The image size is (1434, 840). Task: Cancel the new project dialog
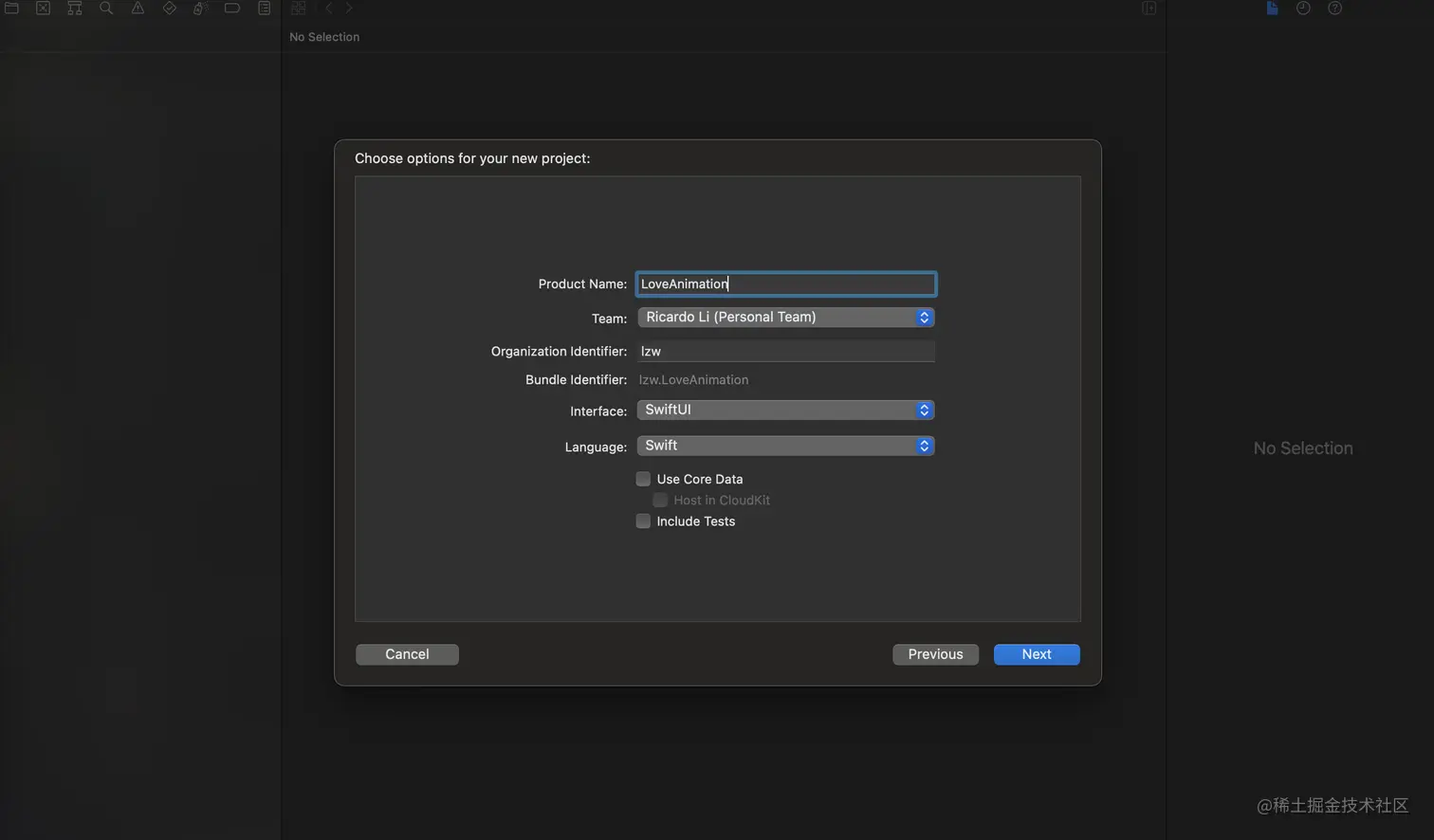pyautogui.click(x=407, y=654)
